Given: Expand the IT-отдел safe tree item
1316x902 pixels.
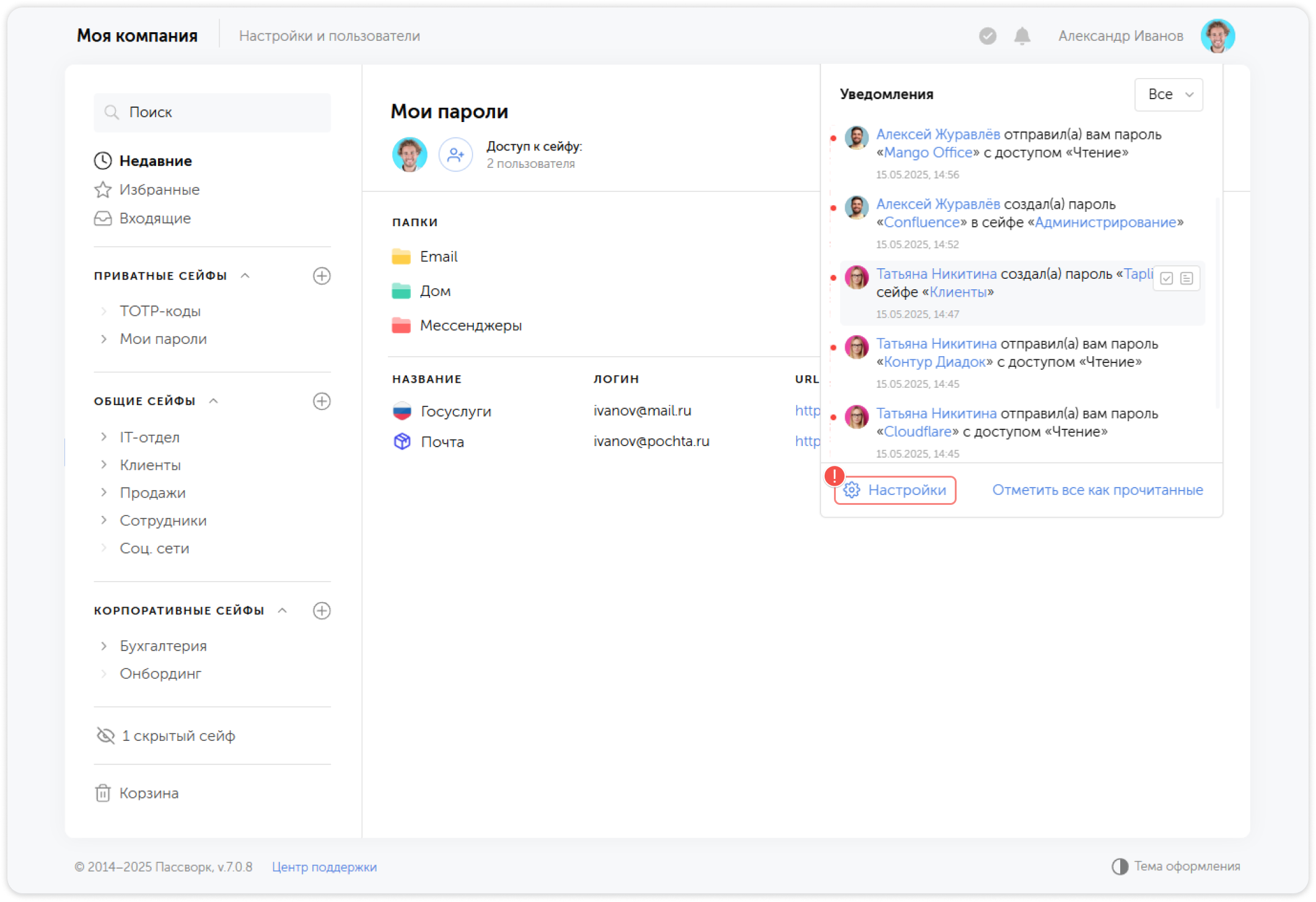Looking at the screenshot, I should pyautogui.click(x=104, y=437).
